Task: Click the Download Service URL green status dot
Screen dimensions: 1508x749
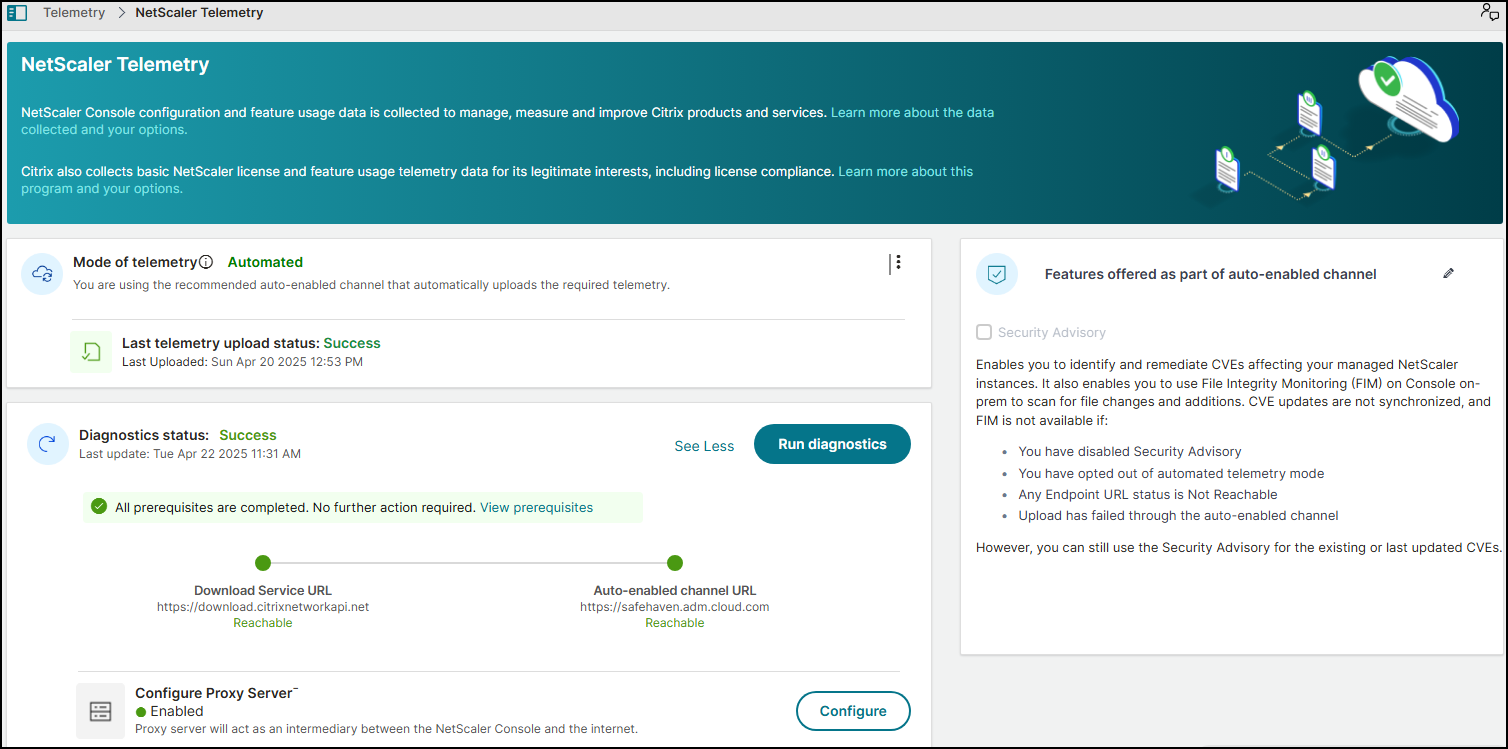Action: tap(263, 563)
